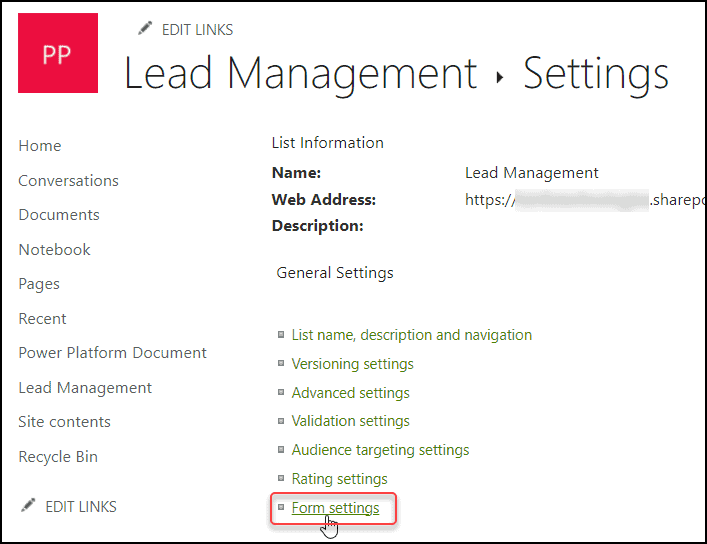Open Recycle Bin in sidebar
Image resolution: width=707 pixels, height=544 pixels.
pos(58,456)
